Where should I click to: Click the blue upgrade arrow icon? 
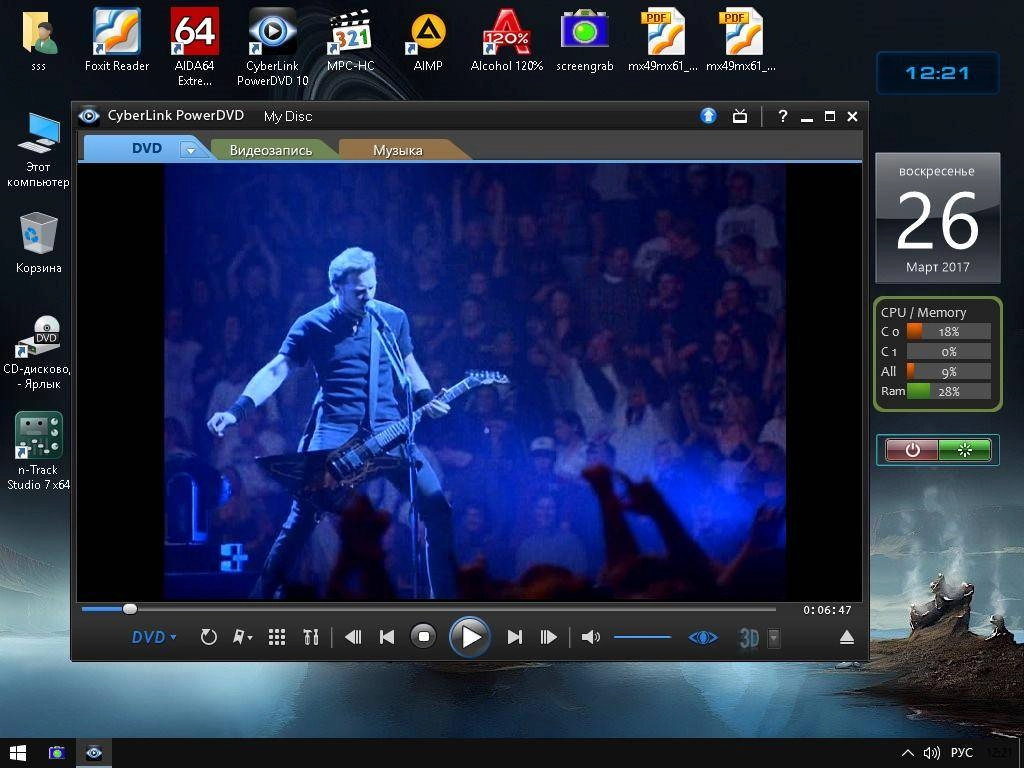pos(709,116)
